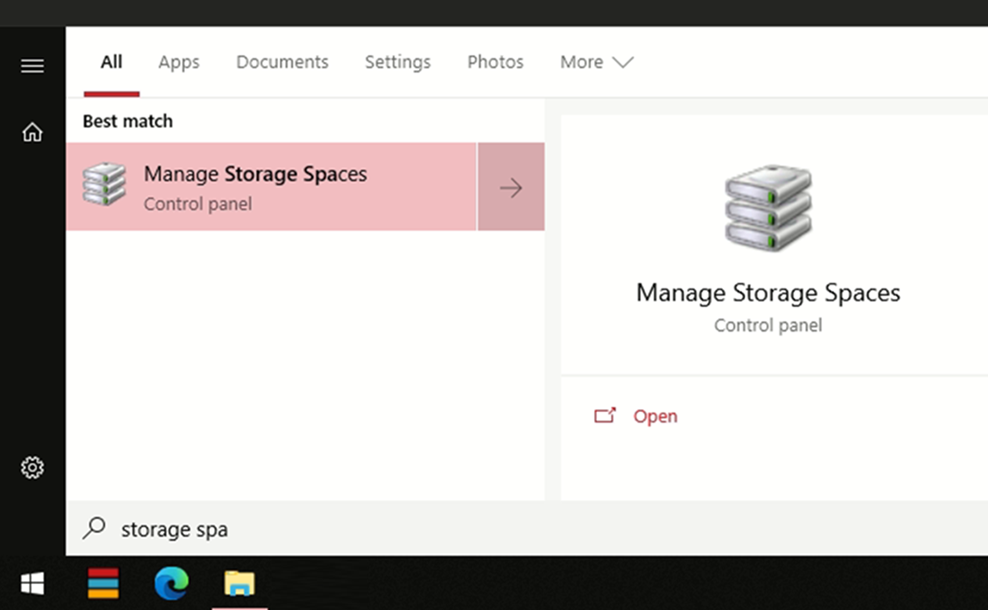Click in the 'storage spa' search field
Screen dimensions: 988x610
526,529
